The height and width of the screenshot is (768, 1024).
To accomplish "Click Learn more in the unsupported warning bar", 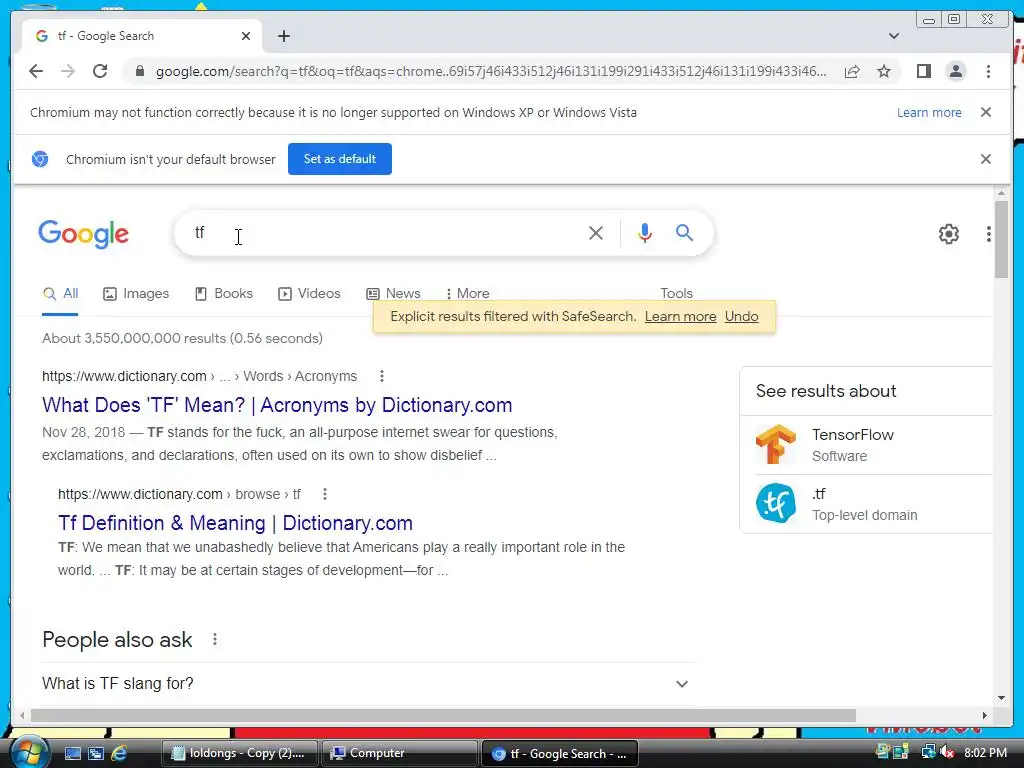I will point(929,112).
